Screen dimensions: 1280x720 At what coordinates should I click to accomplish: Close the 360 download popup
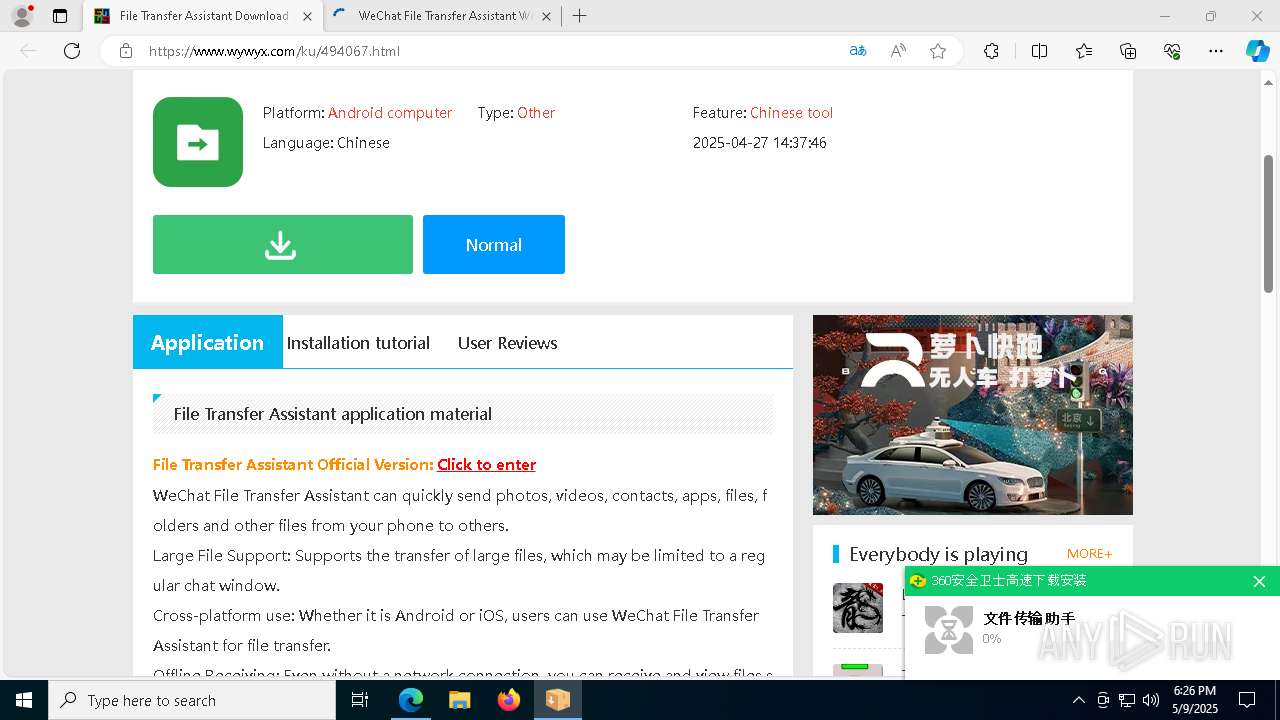click(x=1259, y=581)
